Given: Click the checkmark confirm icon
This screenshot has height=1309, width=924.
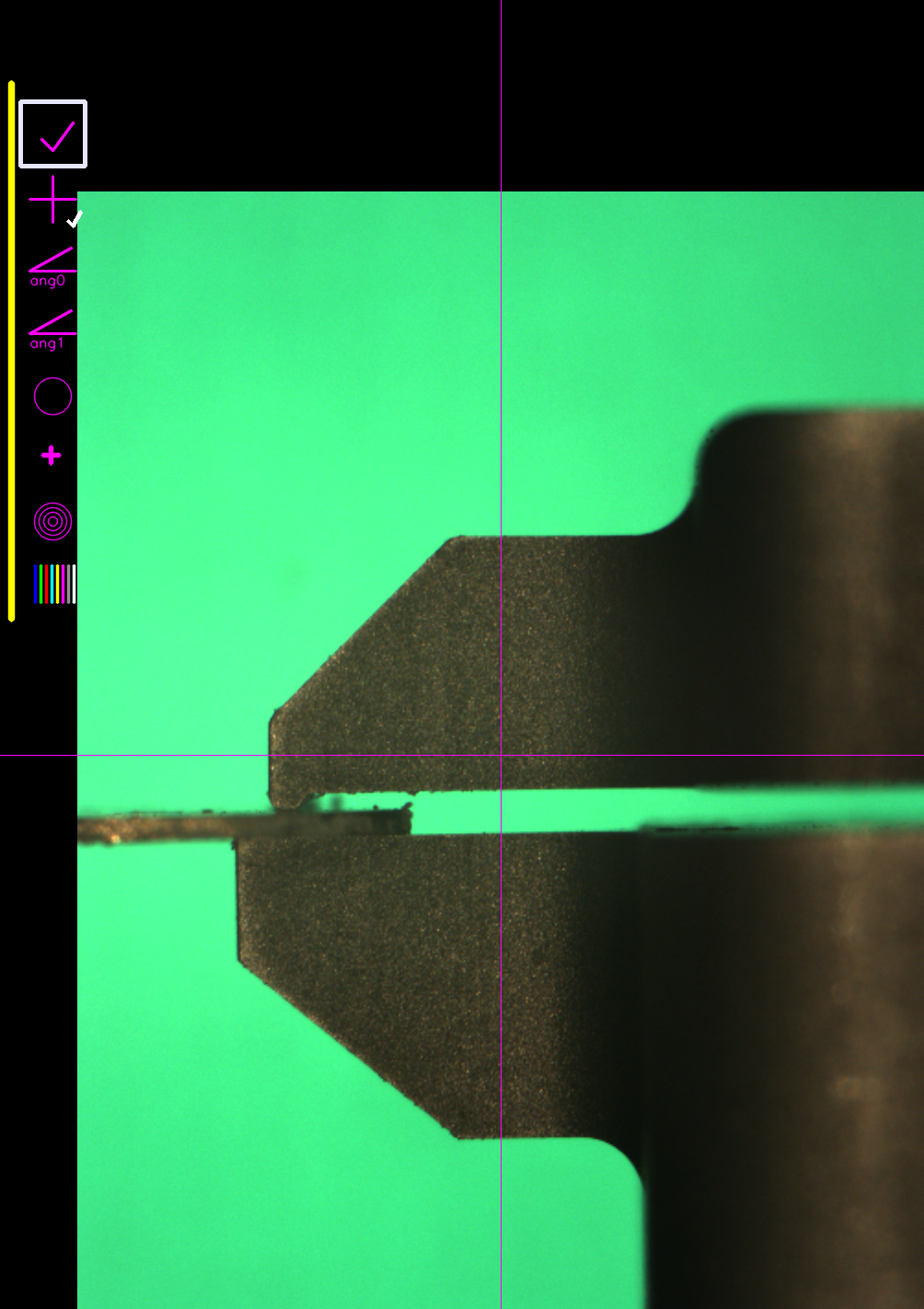Looking at the screenshot, I should pos(53,134).
